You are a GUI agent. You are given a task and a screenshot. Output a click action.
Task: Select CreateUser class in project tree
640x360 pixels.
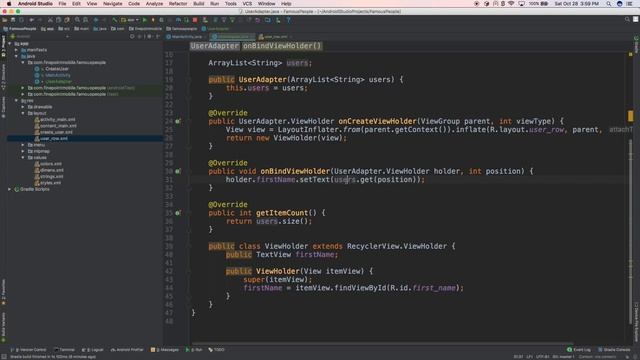[x=57, y=69]
